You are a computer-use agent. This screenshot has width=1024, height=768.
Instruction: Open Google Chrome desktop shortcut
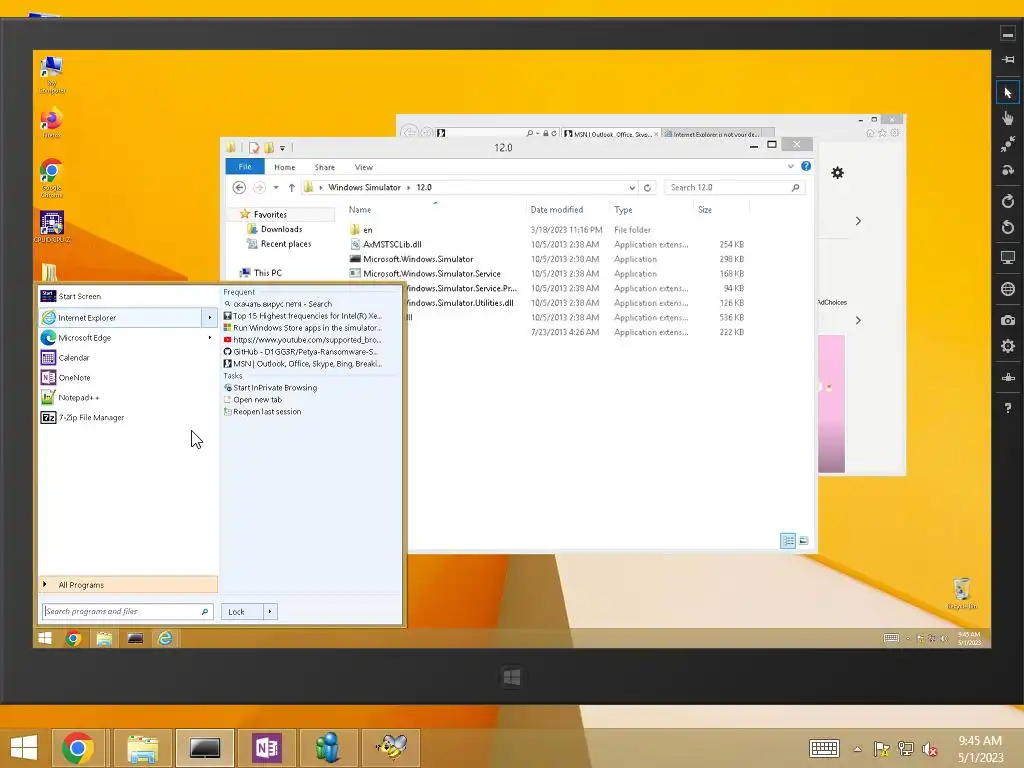[x=51, y=178]
